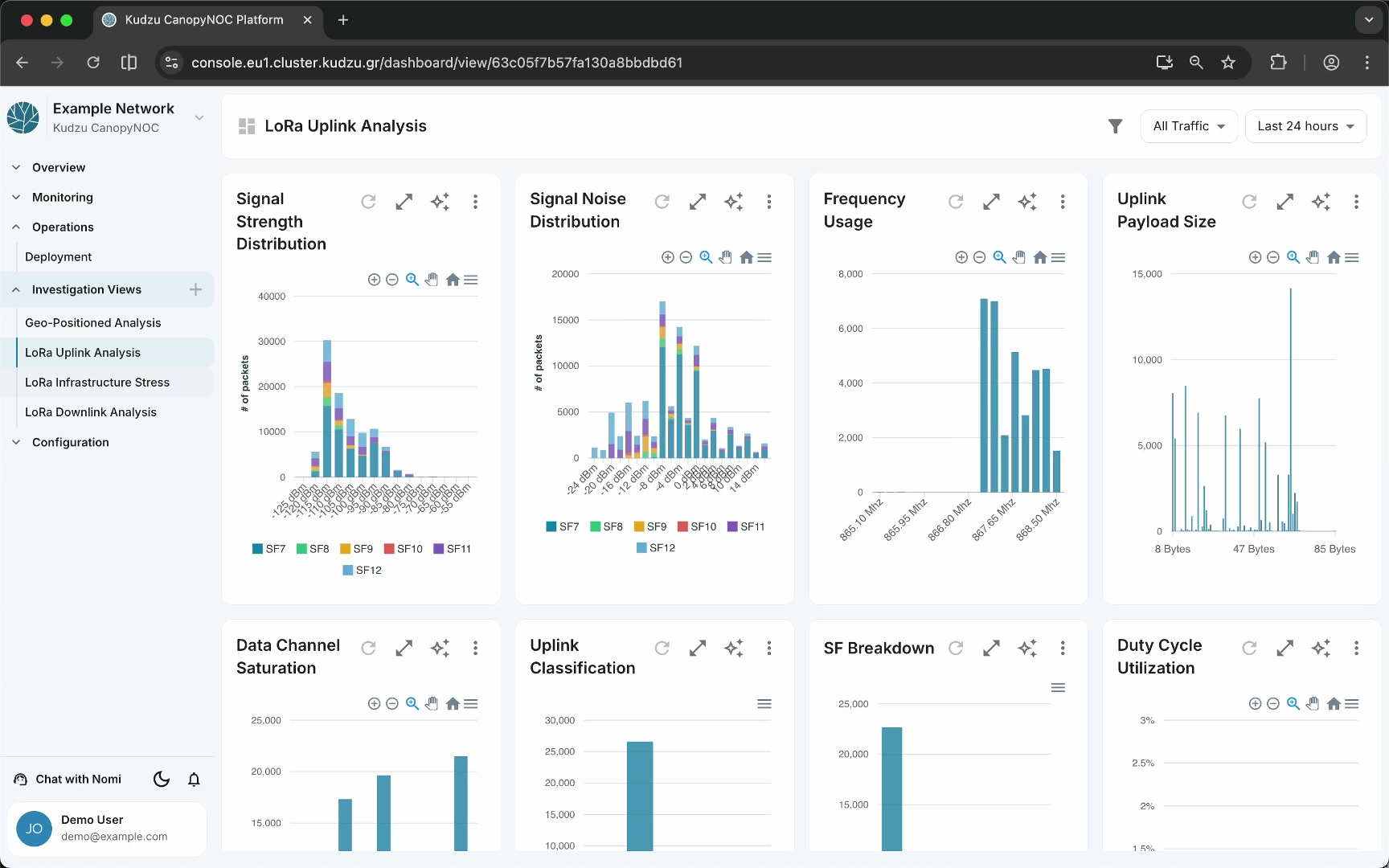This screenshot has height=868, width=1389.
Task: Open Demo User account card
Action: (107, 829)
